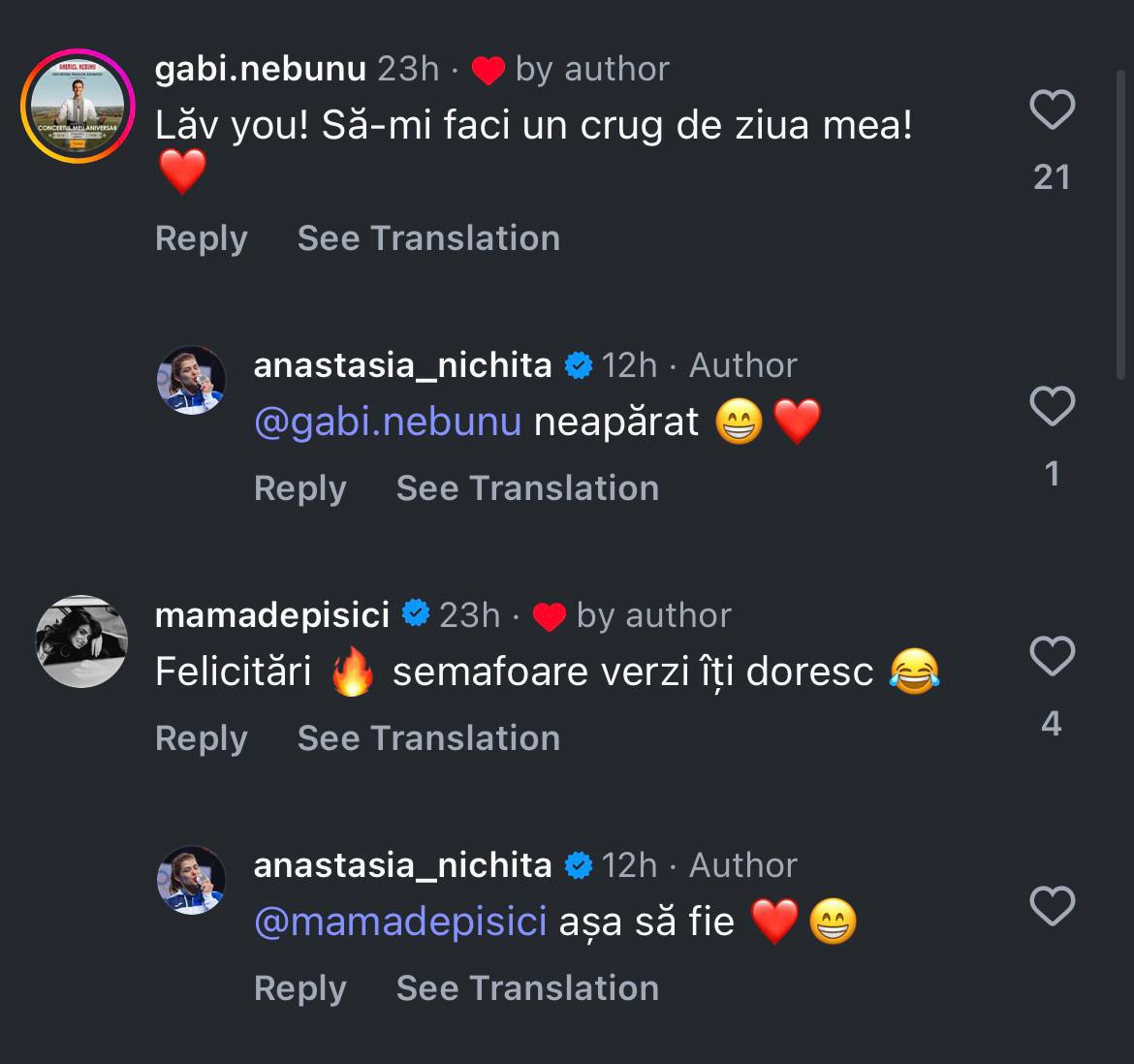
Task: Reply to mamadepisici's comment
Action: [202, 738]
